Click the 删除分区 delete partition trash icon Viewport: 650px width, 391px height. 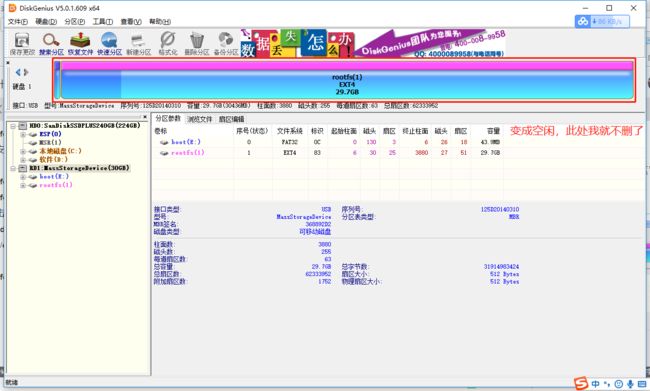pyautogui.click(x=196, y=44)
